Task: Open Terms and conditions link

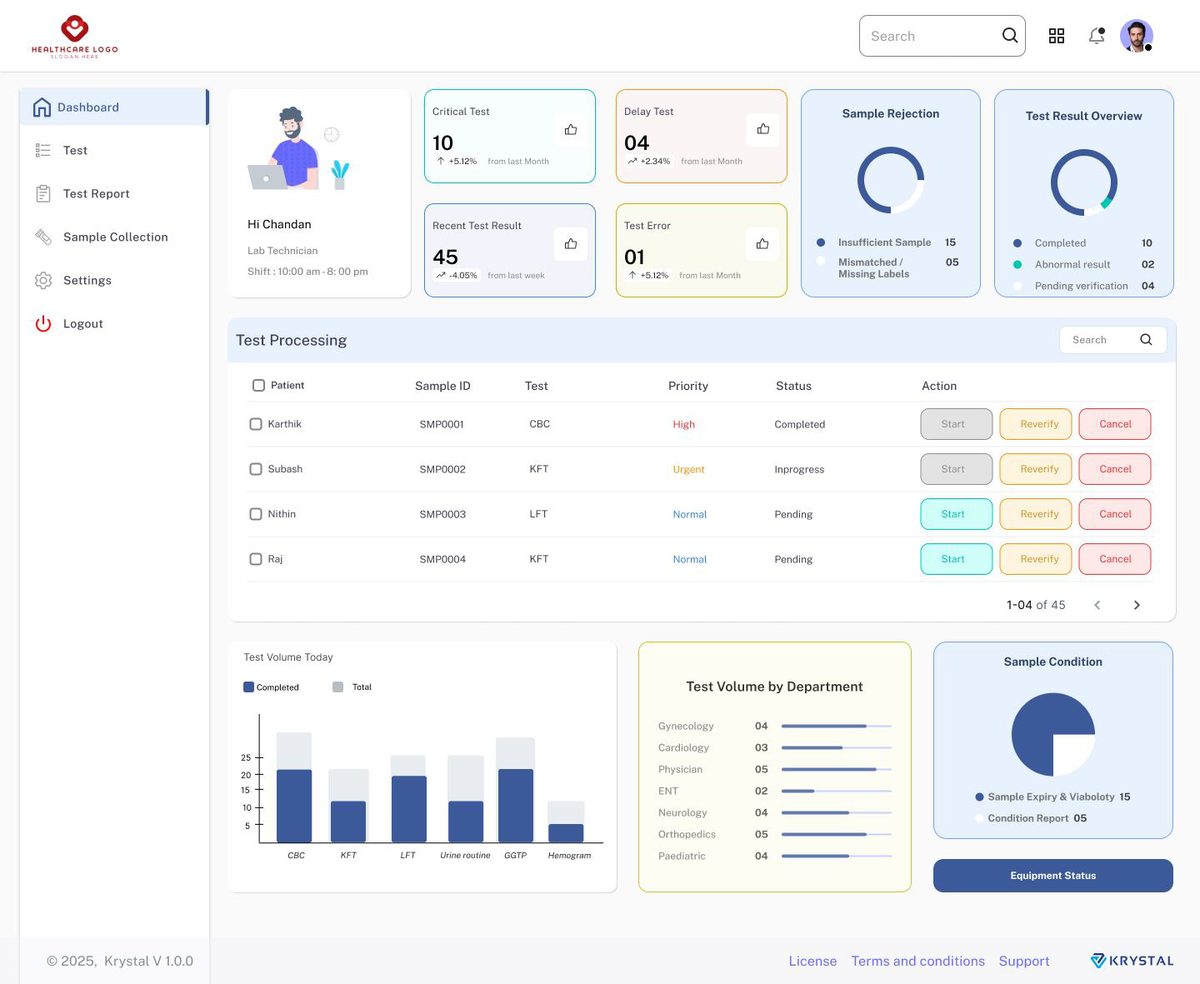Action: pyautogui.click(x=918, y=961)
